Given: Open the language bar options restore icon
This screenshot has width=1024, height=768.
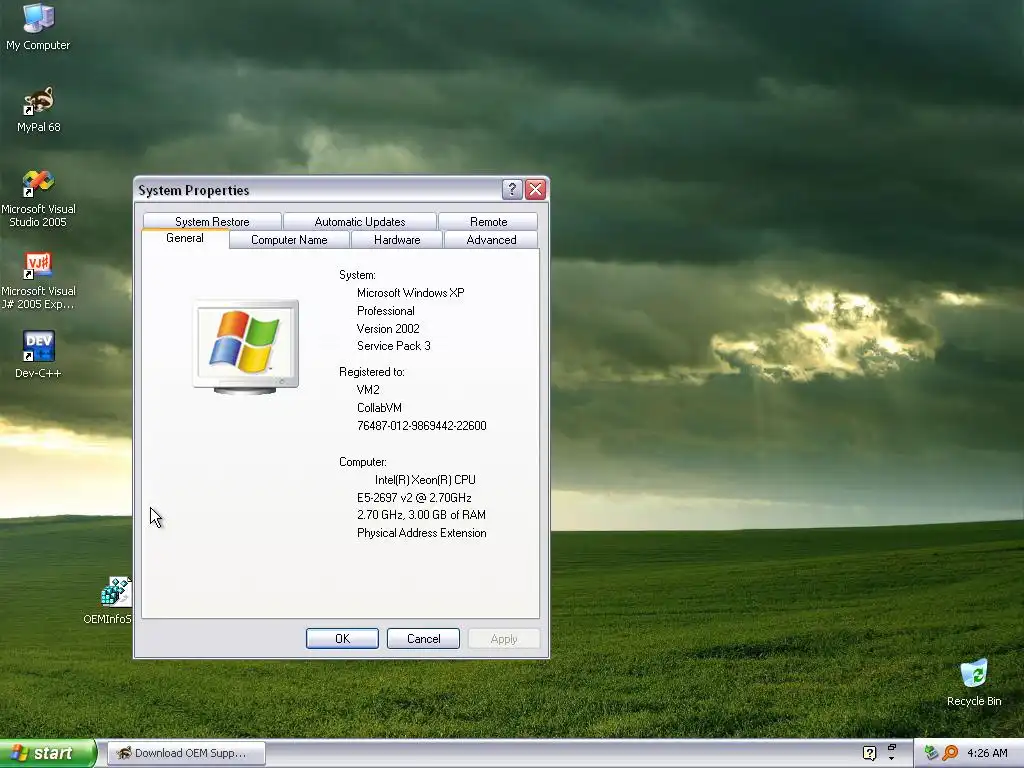Looking at the screenshot, I should pyautogui.click(x=891, y=747).
